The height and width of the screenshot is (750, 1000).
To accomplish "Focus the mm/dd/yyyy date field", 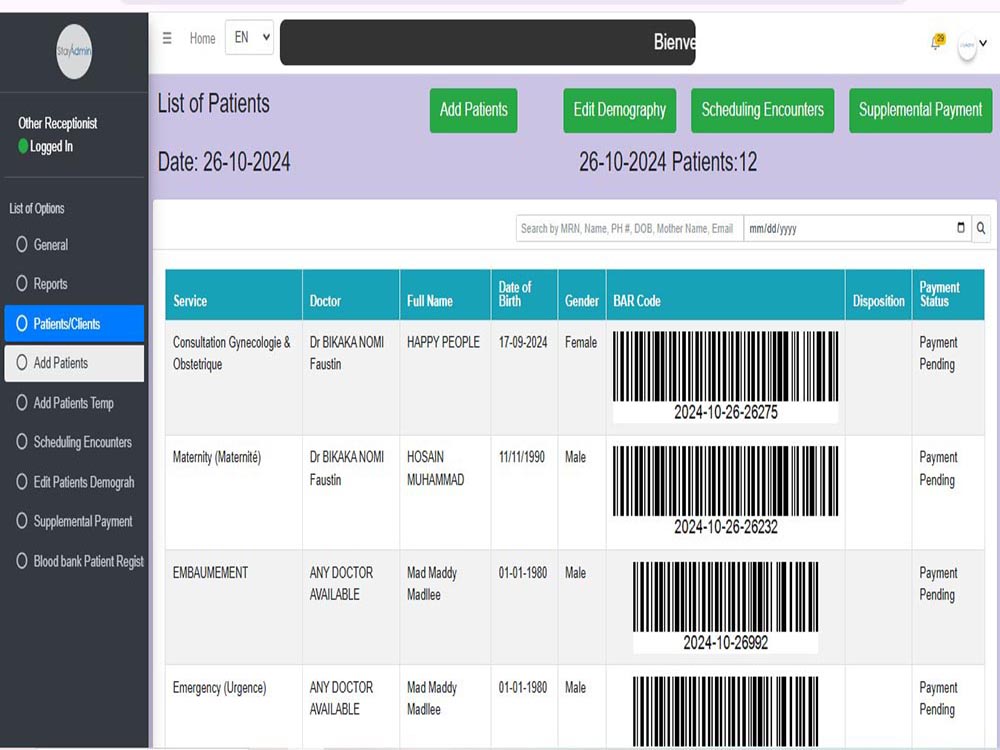I will (858, 228).
